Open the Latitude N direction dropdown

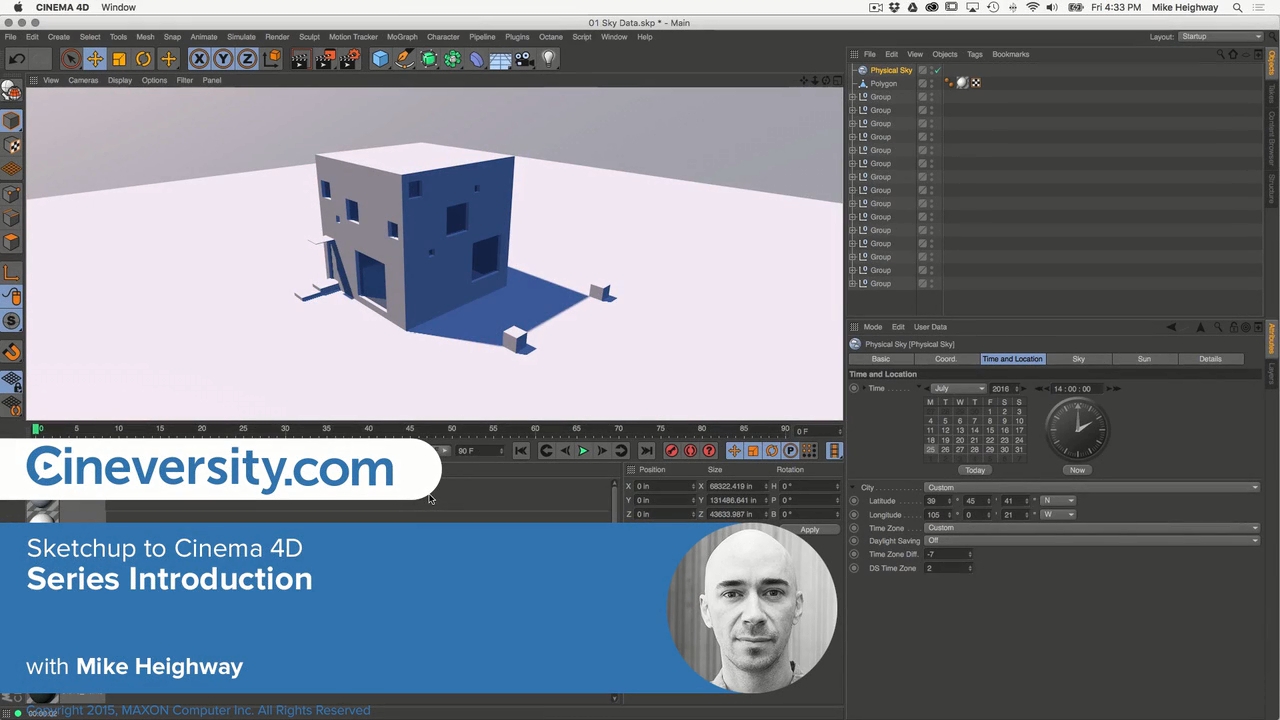tap(1058, 501)
